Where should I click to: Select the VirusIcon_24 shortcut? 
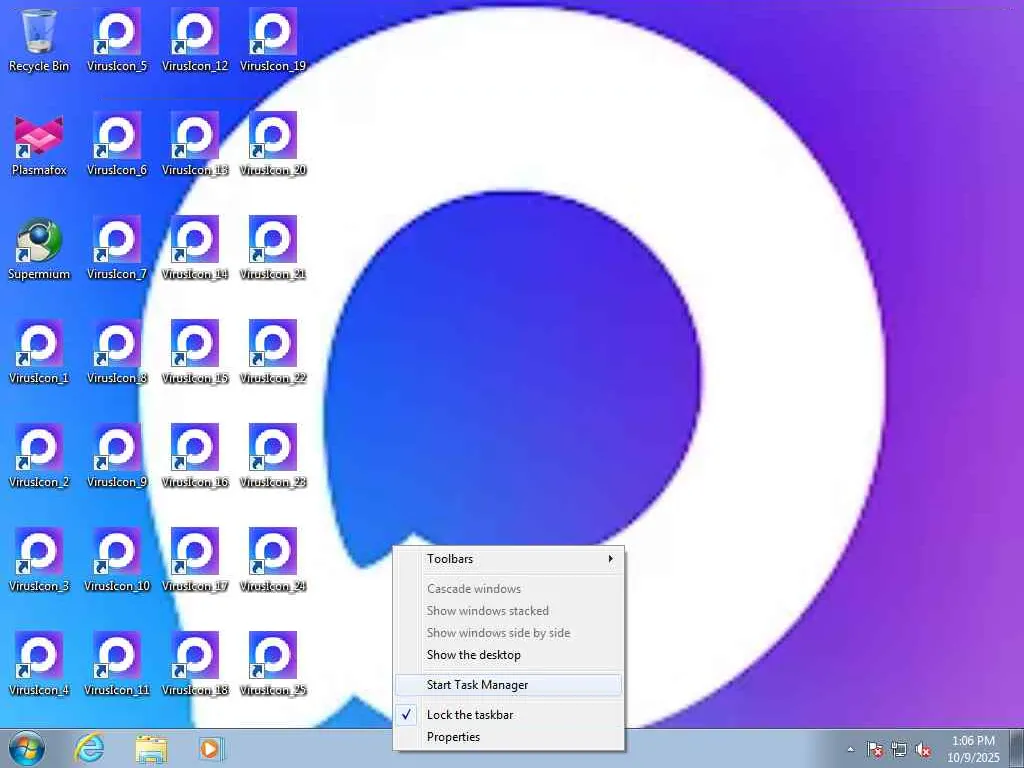tap(273, 560)
